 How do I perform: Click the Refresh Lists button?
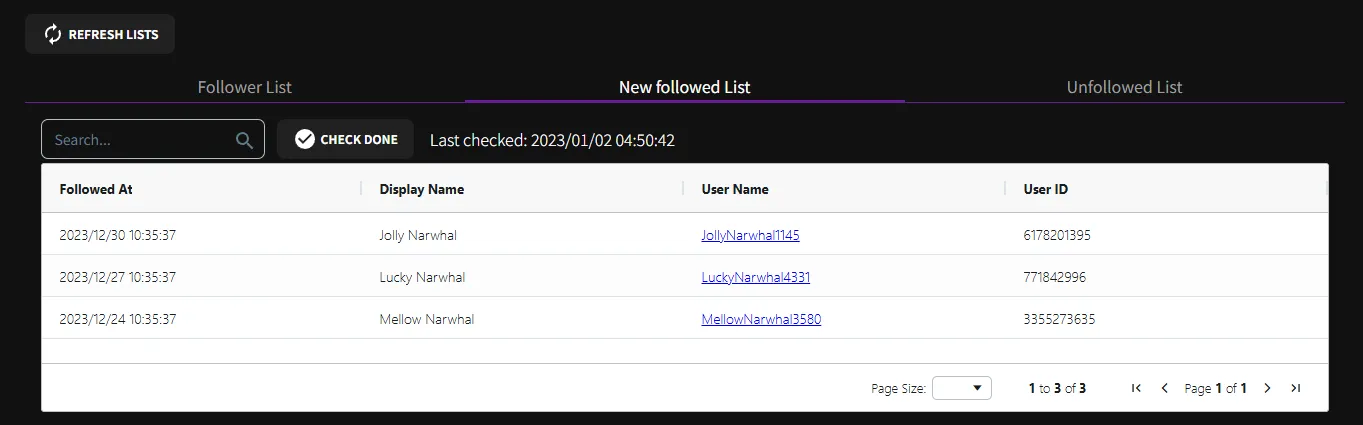click(x=100, y=34)
